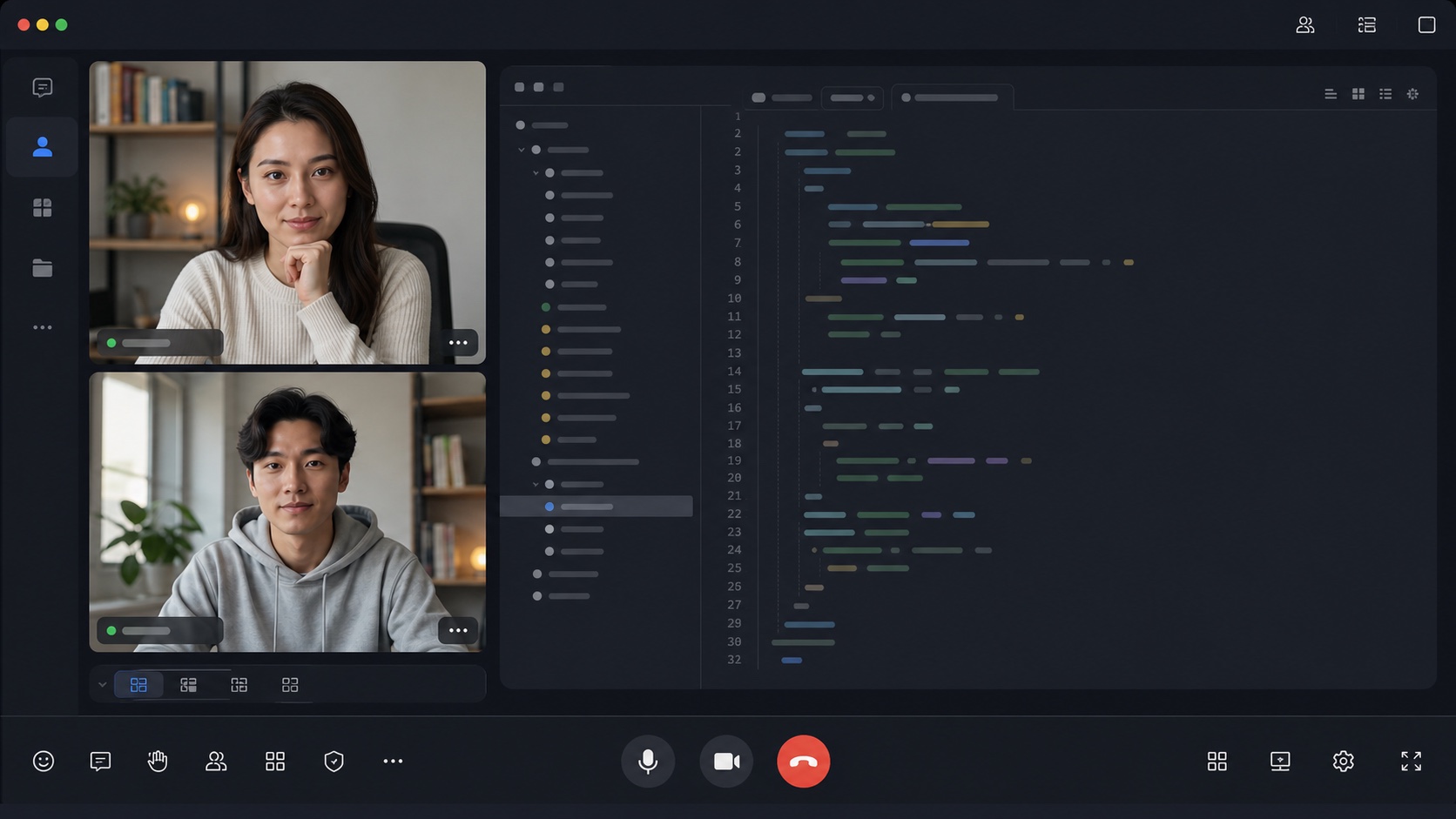Toggle the raise hand icon
The height and width of the screenshot is (819, 1456).
pos(158,762)
